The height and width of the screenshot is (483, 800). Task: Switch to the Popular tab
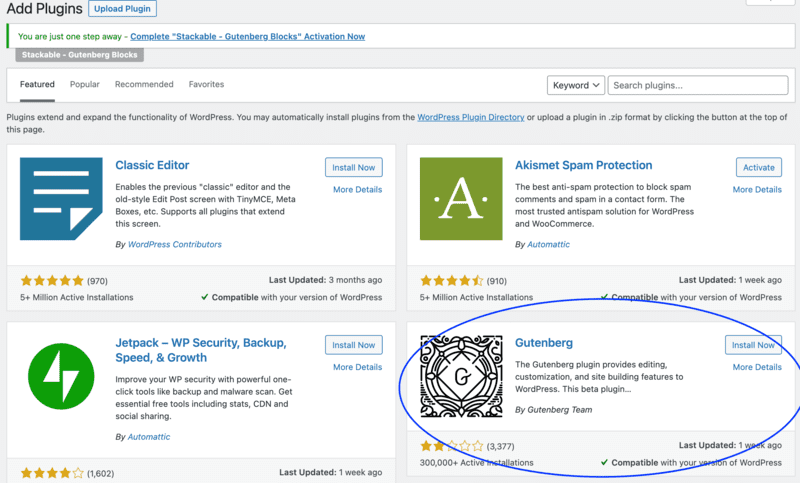point(84,85)
